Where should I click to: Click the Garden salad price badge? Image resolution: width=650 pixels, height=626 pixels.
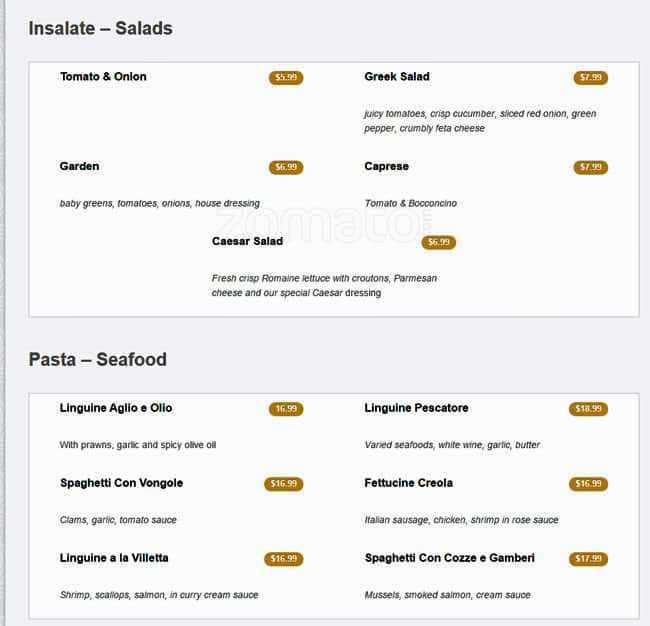(x=286, y=168)
